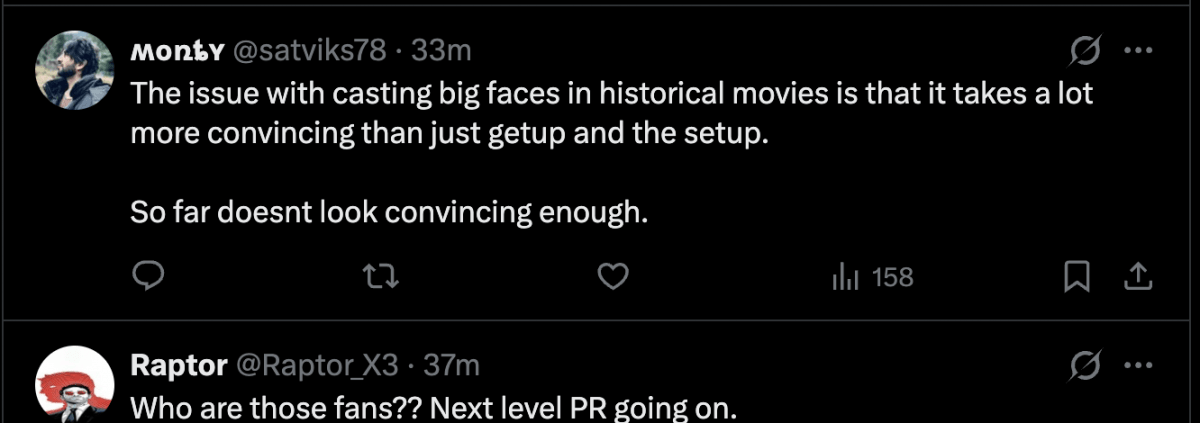Image resolution: width=1200 pixels, height=423 pixels.
Task: Click Grok icon on Monty's tweet
Action: [1086, 49]
